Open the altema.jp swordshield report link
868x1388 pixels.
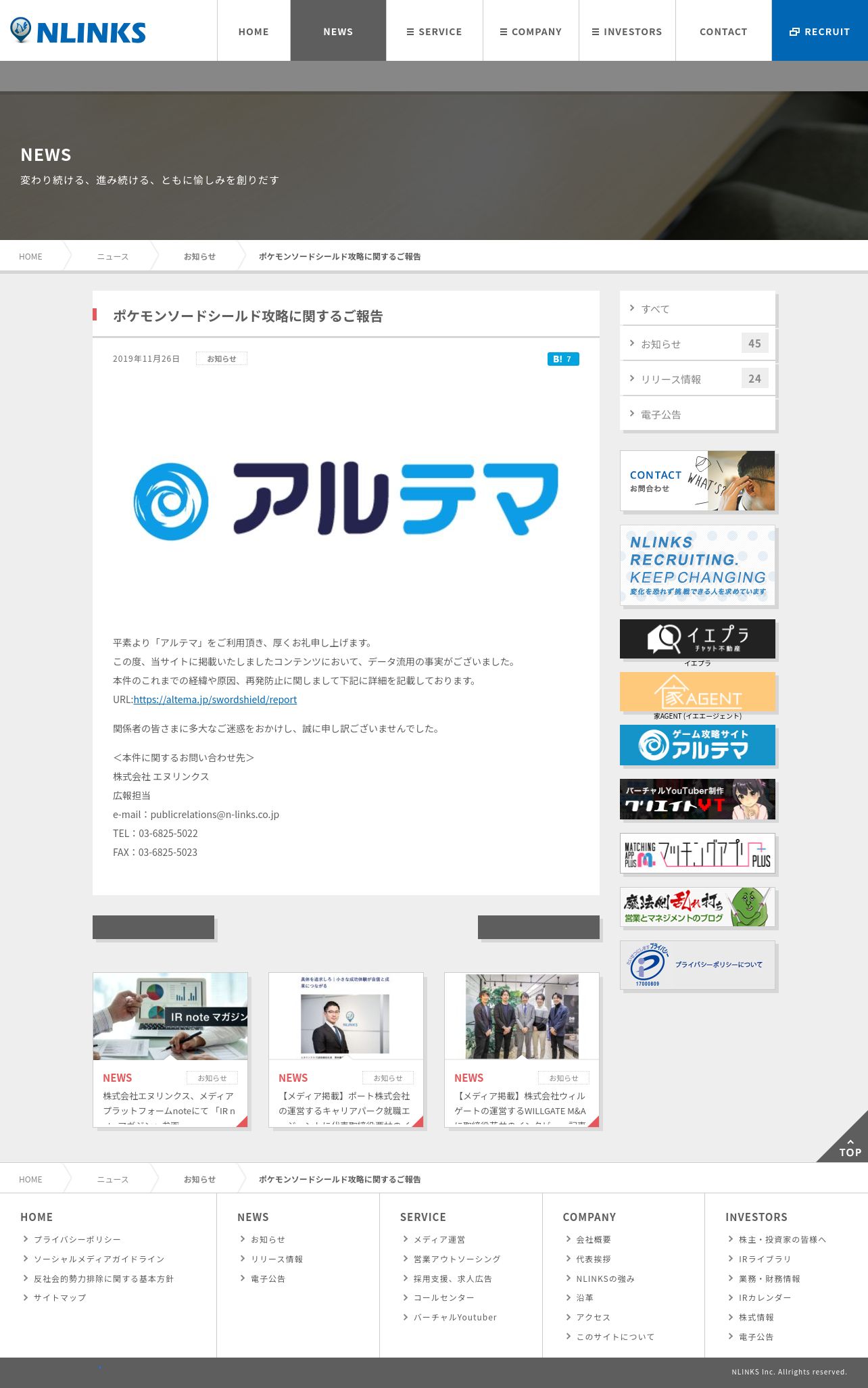[215, 699]
